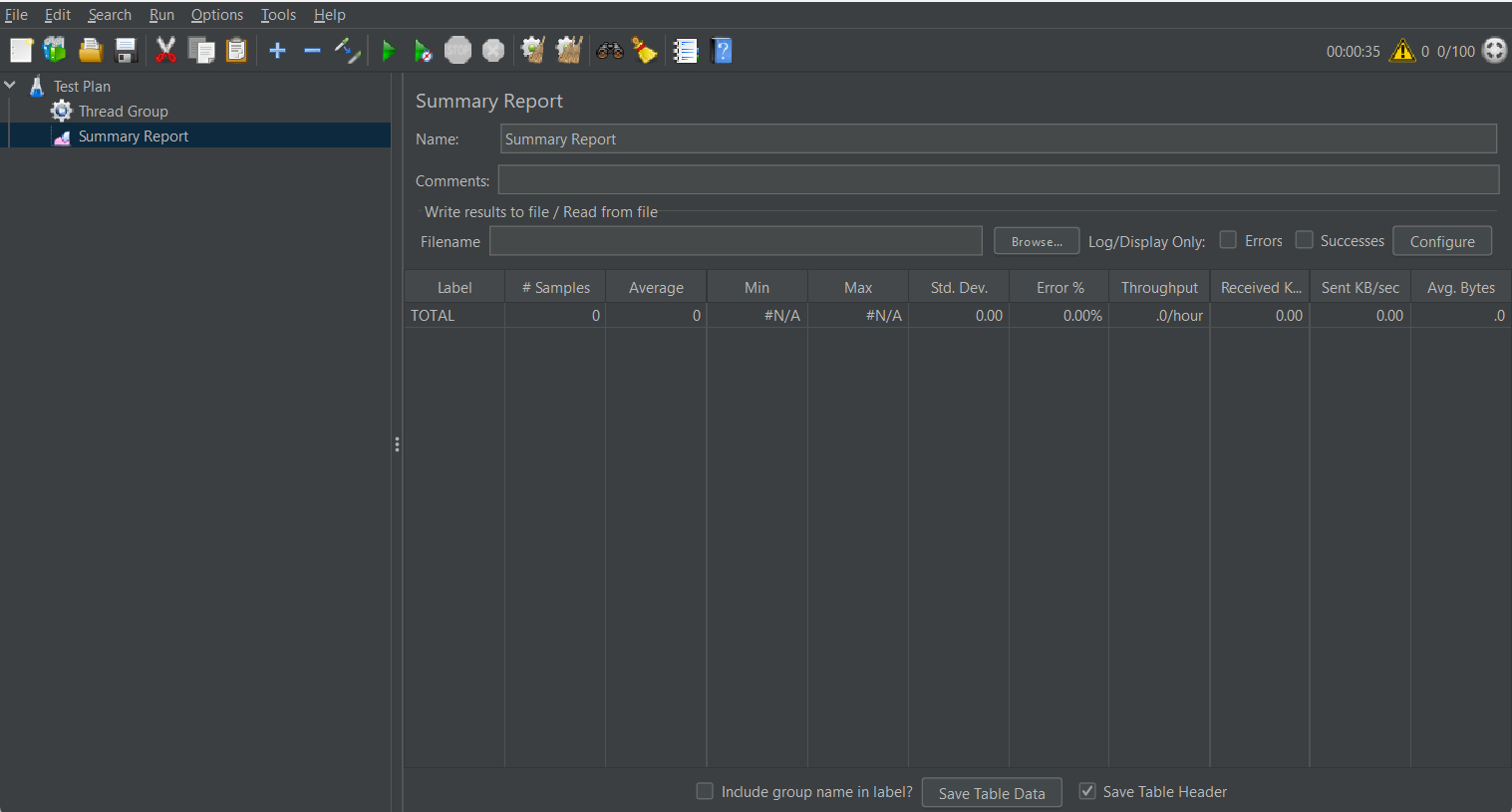Click the Test Plan flask icon
This screenshot has height=812, width=1512.
coord(37,86)
